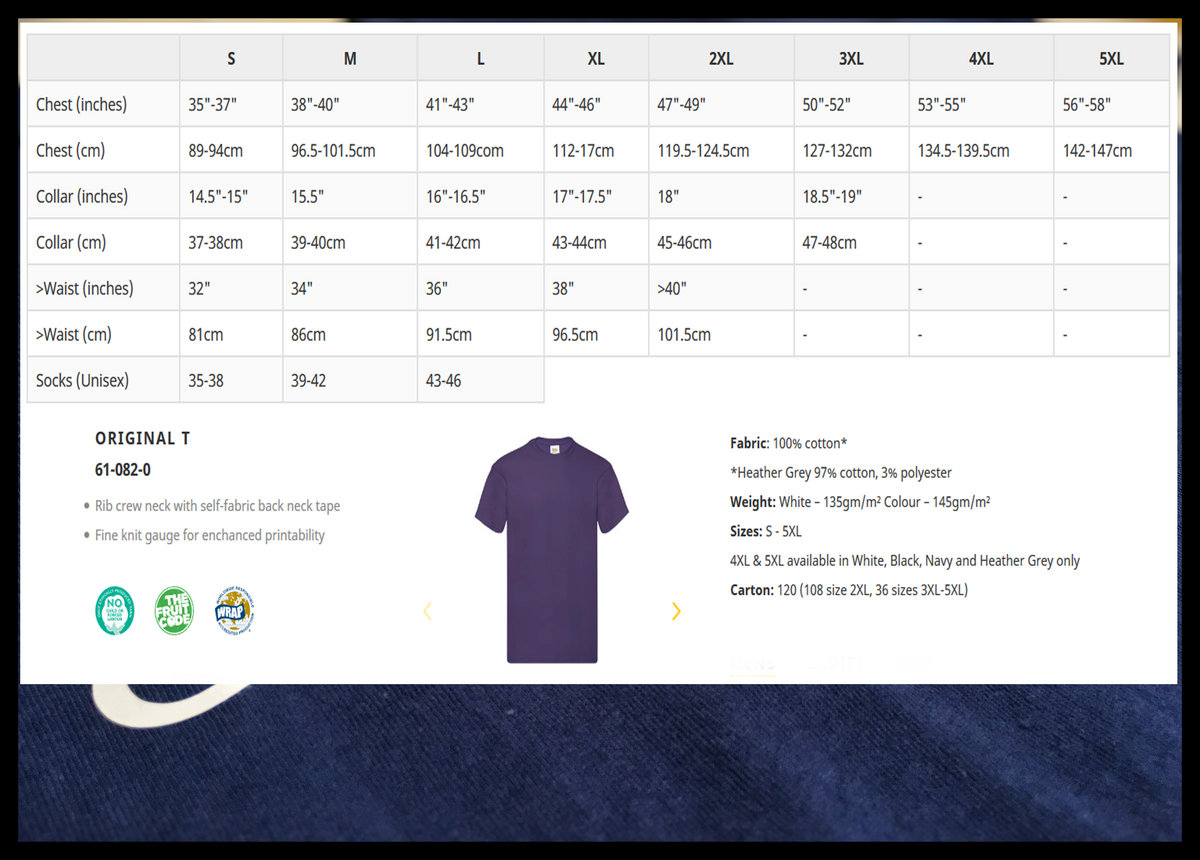Click the 5XL column header
The height and width of the screenshot is (860, 1200).
click(x=1111, y=58)
